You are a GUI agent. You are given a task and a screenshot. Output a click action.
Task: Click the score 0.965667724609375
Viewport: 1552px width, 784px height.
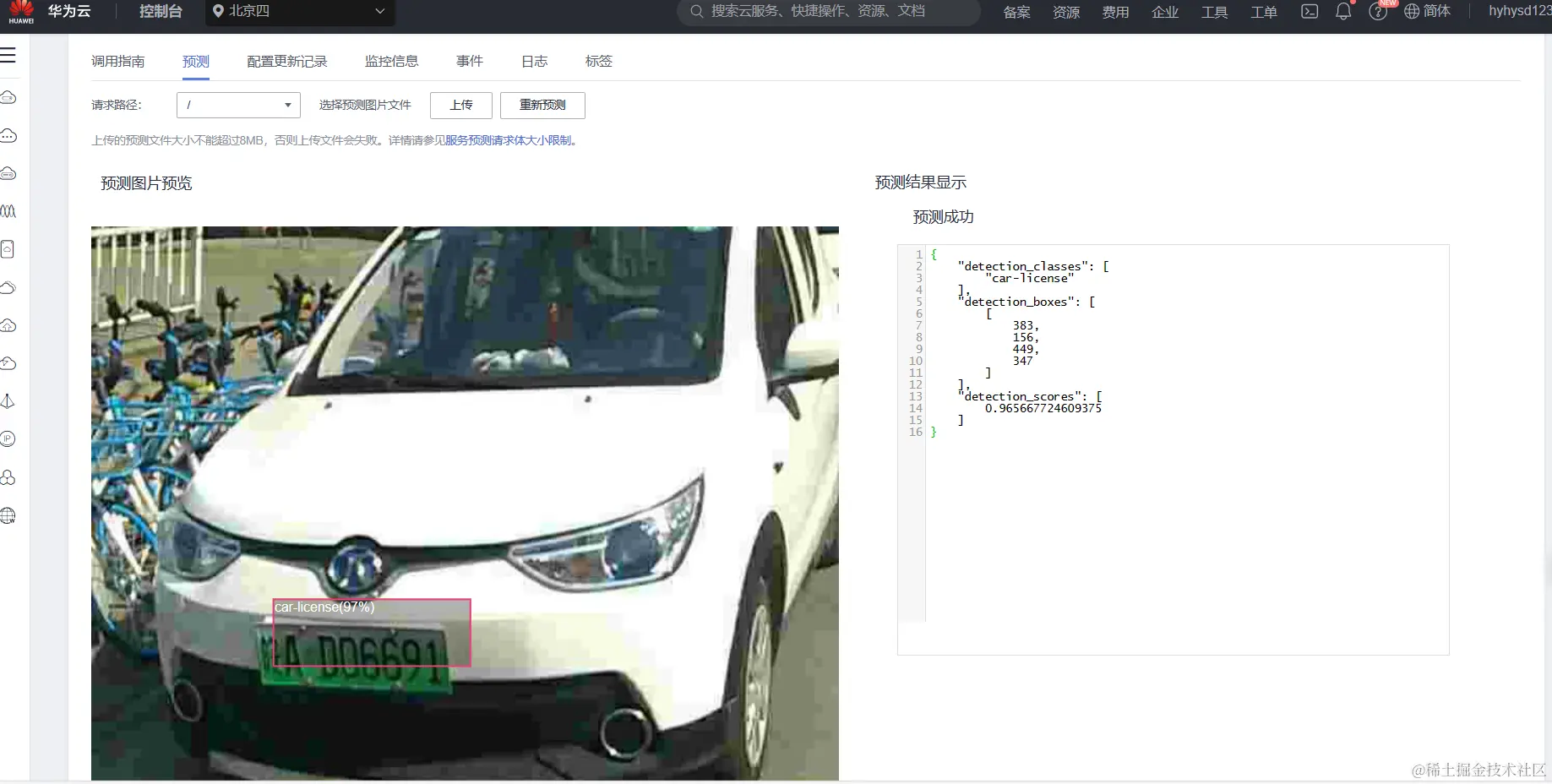pos(1043,408)
